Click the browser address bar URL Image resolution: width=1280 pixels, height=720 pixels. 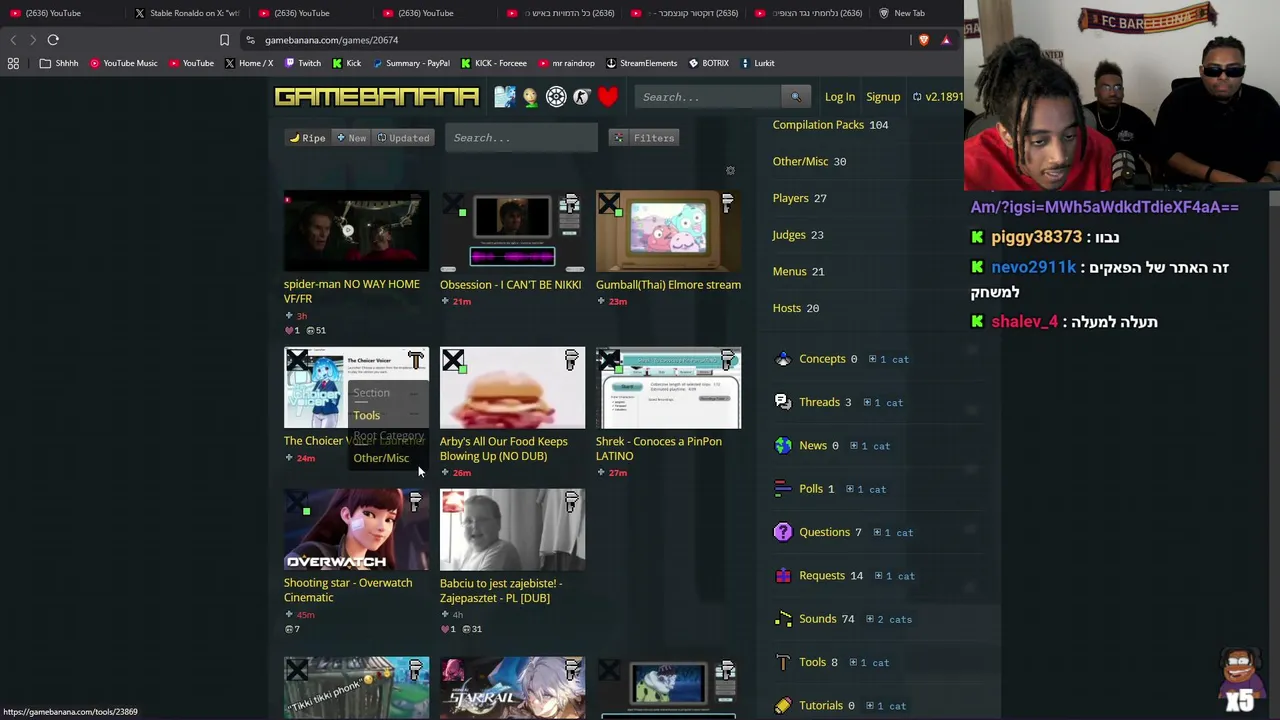point(331,40)
